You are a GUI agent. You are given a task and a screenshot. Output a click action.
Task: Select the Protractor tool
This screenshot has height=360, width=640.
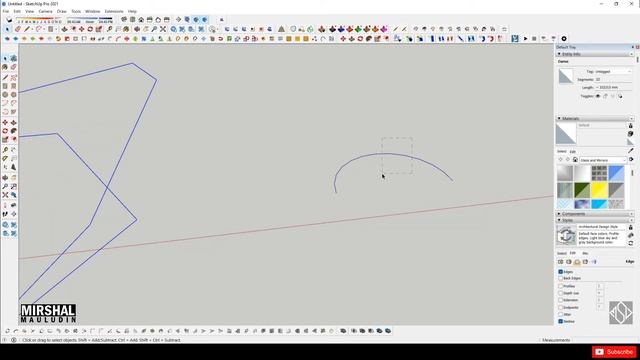coord(5,159)
